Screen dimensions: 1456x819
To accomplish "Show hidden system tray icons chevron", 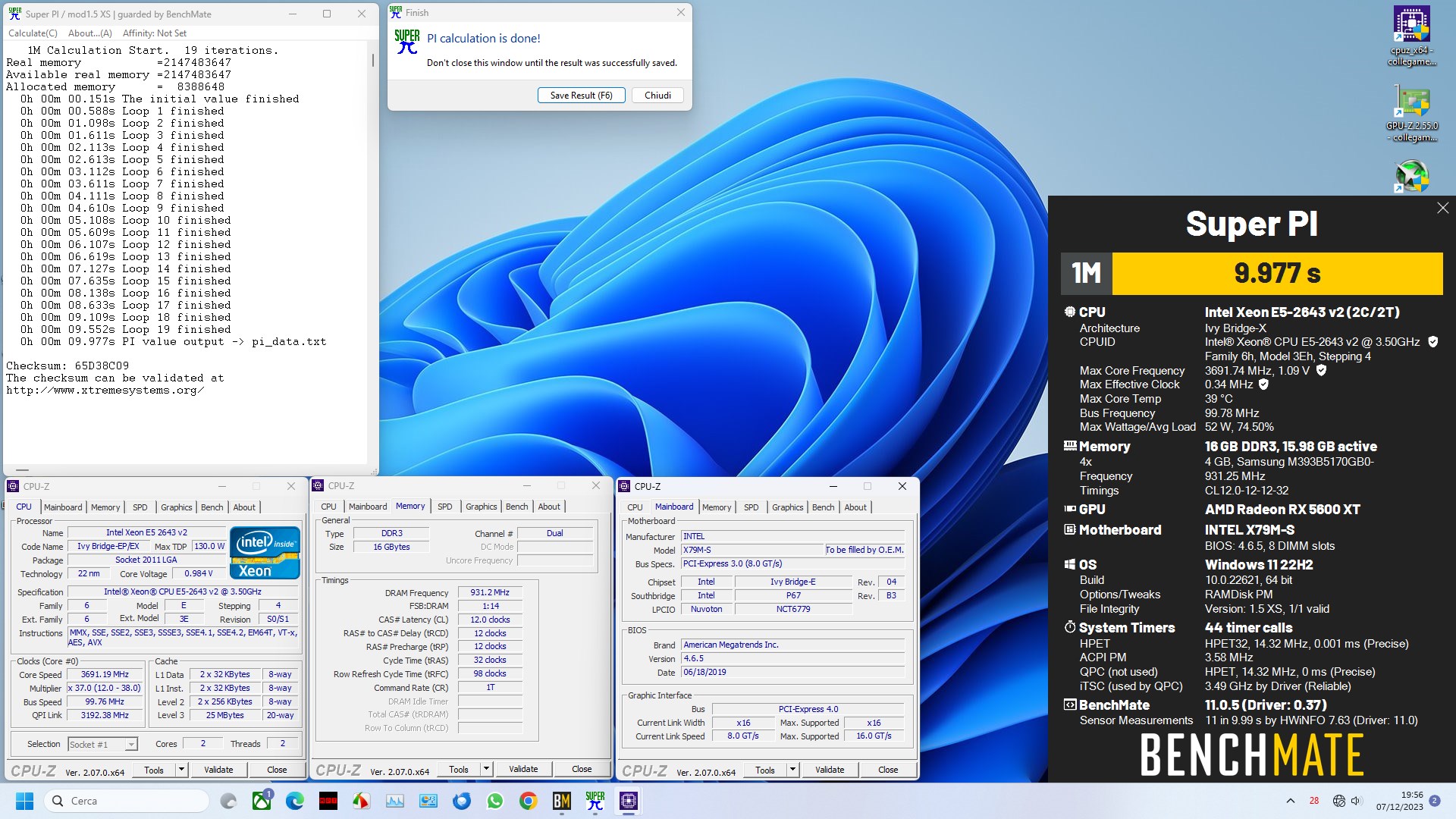I will [1291, 801].
